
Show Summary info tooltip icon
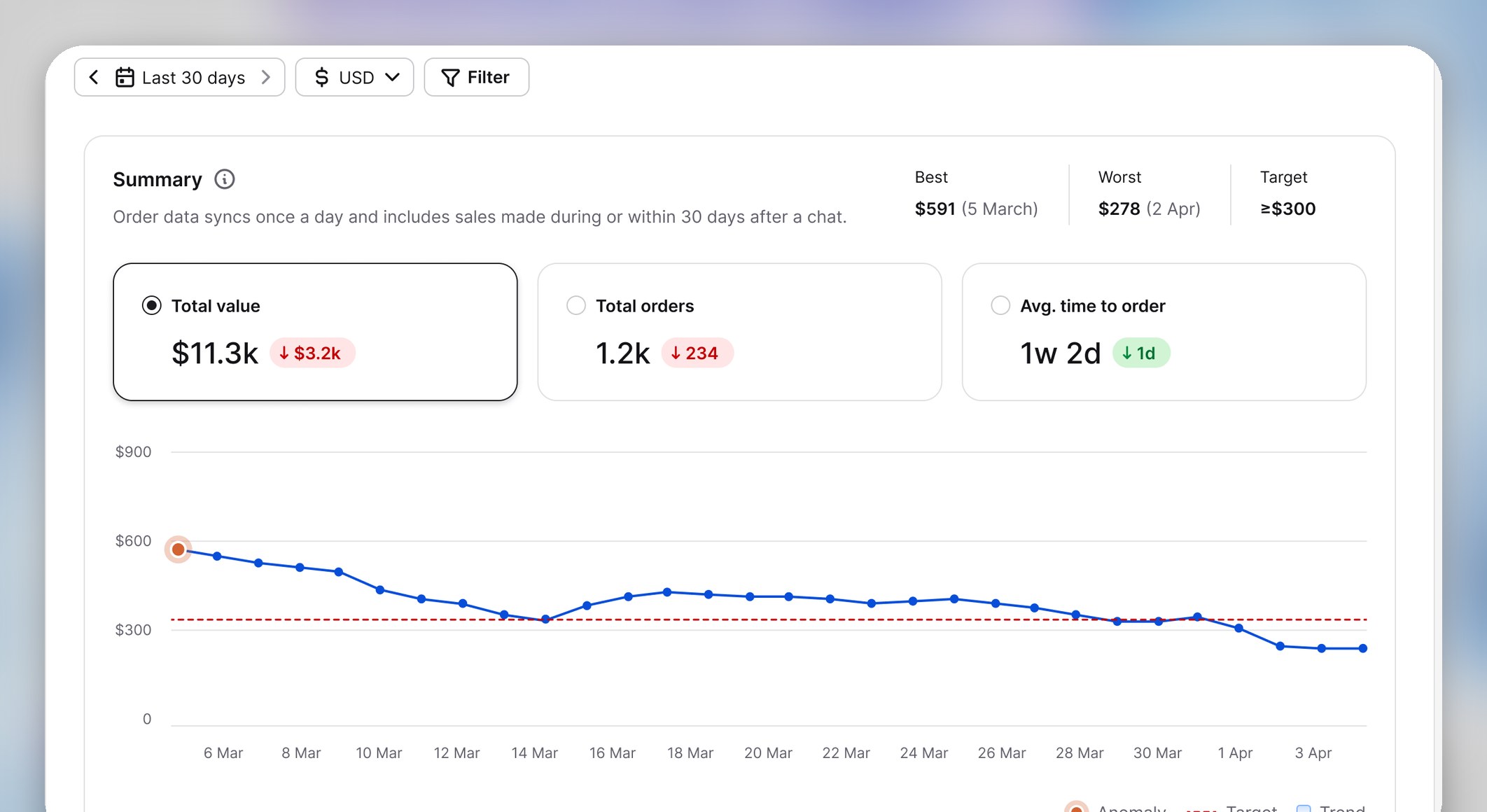click(224, 179)
